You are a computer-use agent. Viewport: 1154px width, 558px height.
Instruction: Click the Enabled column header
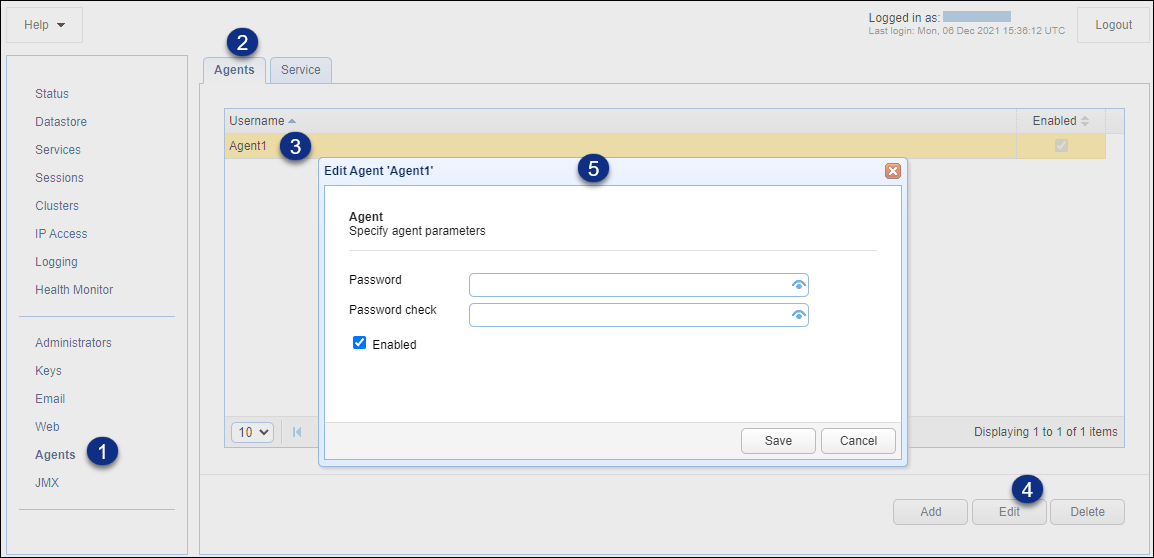click(x=1061, y=121)
